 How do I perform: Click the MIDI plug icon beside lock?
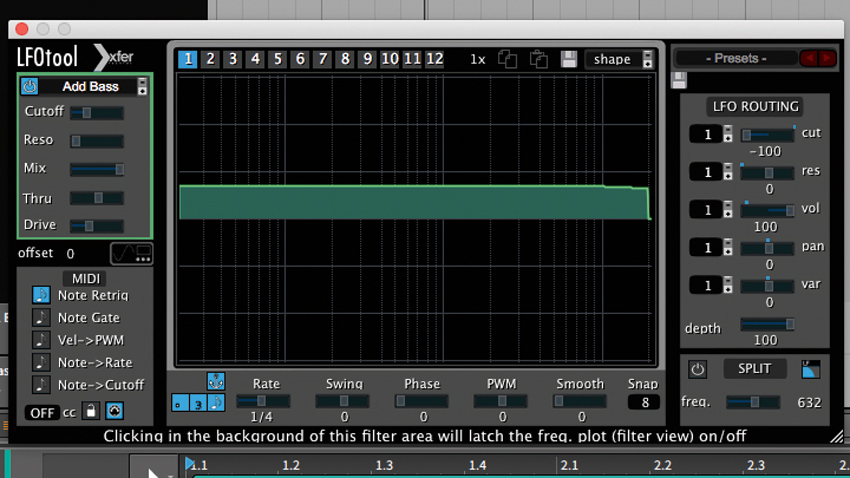click(114, 411)
